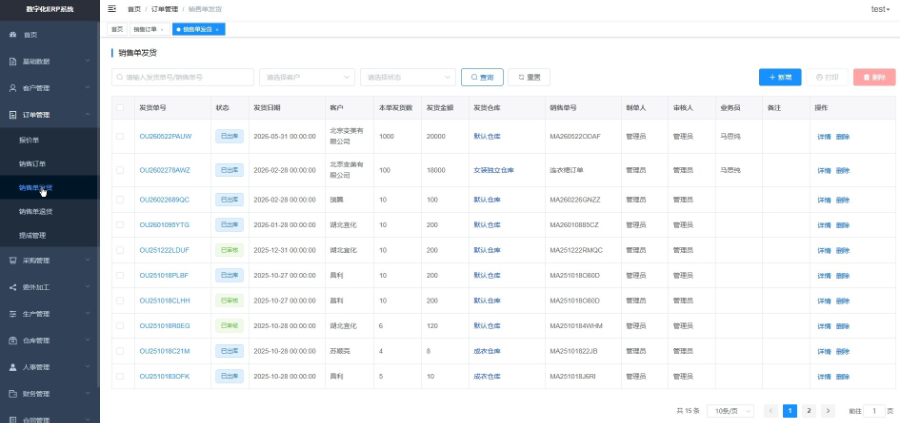
Task: Open the 请选择状态 status dropdown
Action: pos(408,77)
